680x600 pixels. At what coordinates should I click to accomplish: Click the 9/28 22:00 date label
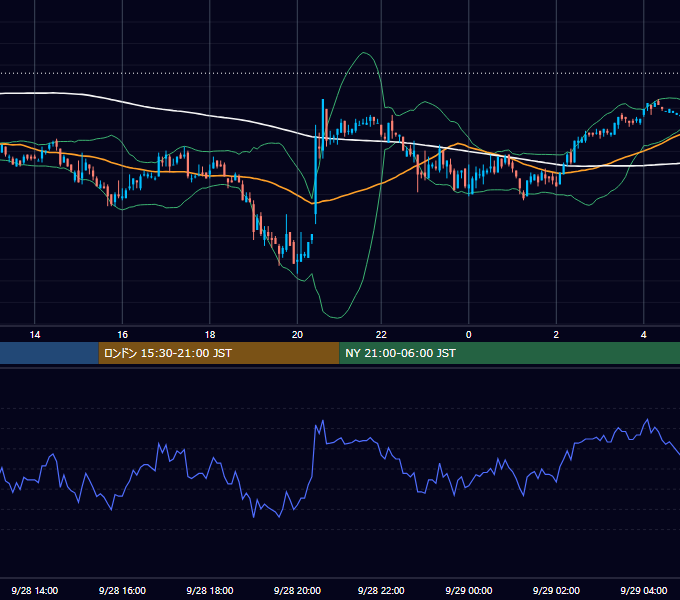pyautogui.click(x=381, y=590)
